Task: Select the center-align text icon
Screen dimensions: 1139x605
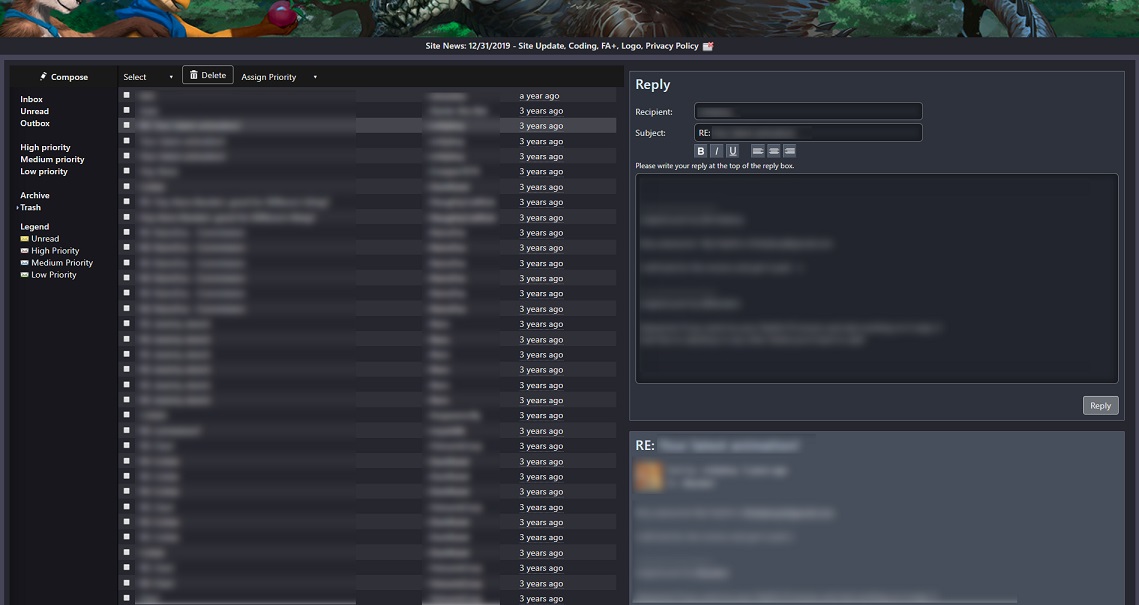Action: point(773,150)
